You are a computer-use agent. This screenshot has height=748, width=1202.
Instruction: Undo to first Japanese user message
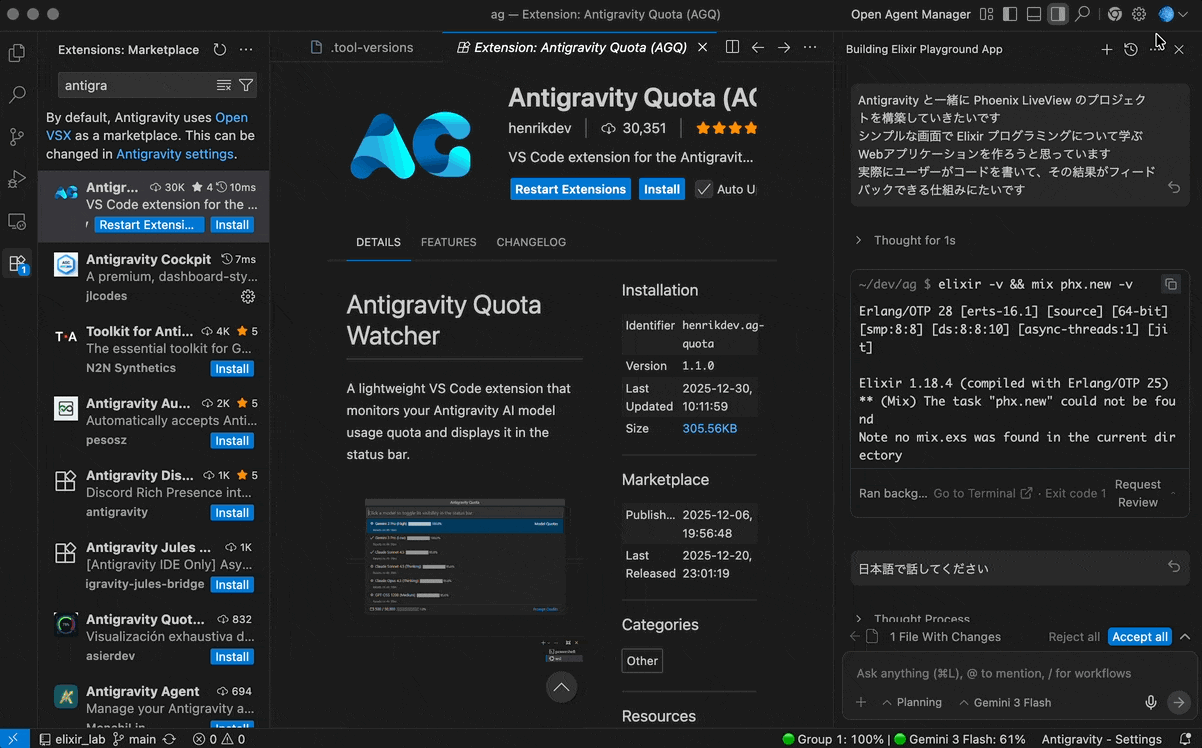click(x=1174, y=188)
